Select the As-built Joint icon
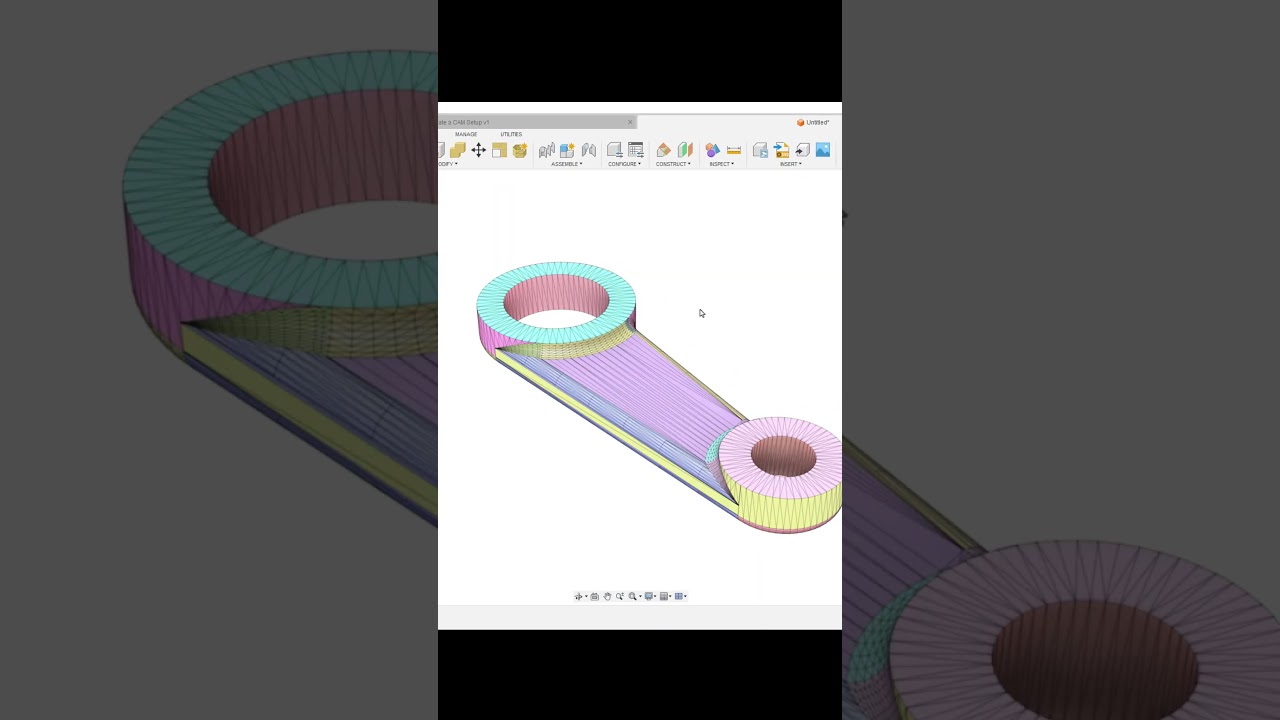Screen dimensions: 1280x720 tap(589, 150)
